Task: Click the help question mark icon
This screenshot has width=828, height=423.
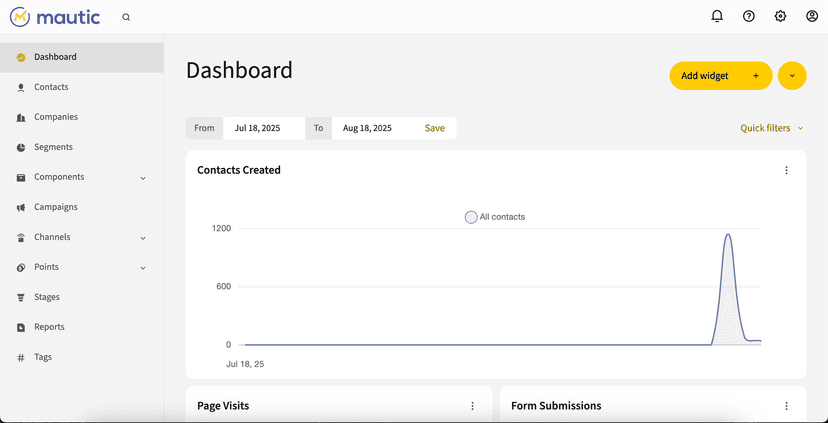Action: [748, 16]
